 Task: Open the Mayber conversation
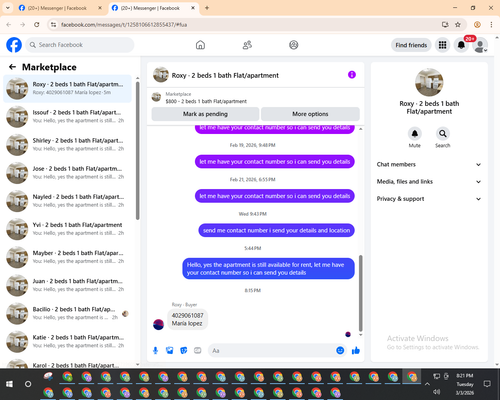click(67, 257)
